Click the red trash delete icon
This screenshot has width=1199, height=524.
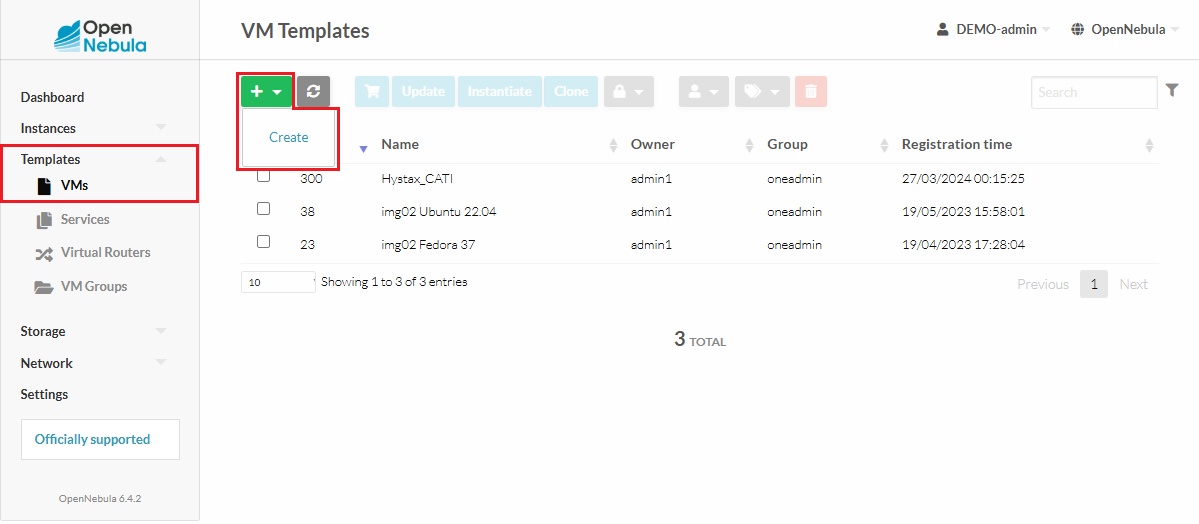click(811, 91)
